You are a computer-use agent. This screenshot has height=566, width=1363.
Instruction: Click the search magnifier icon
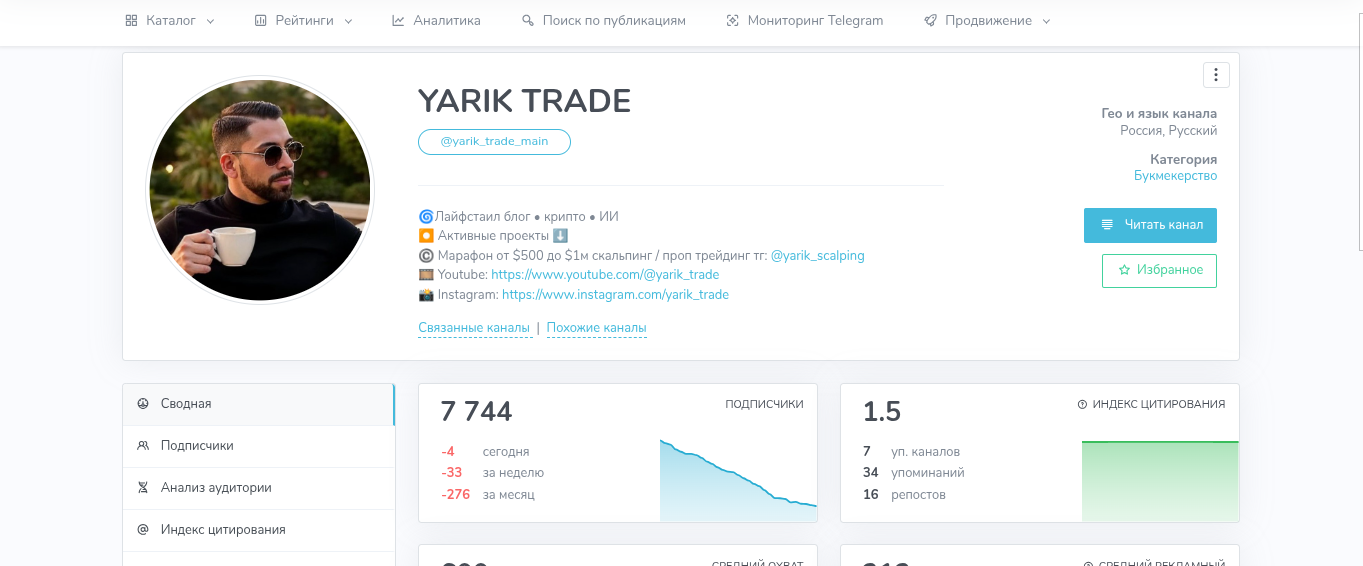click(528, 20)
